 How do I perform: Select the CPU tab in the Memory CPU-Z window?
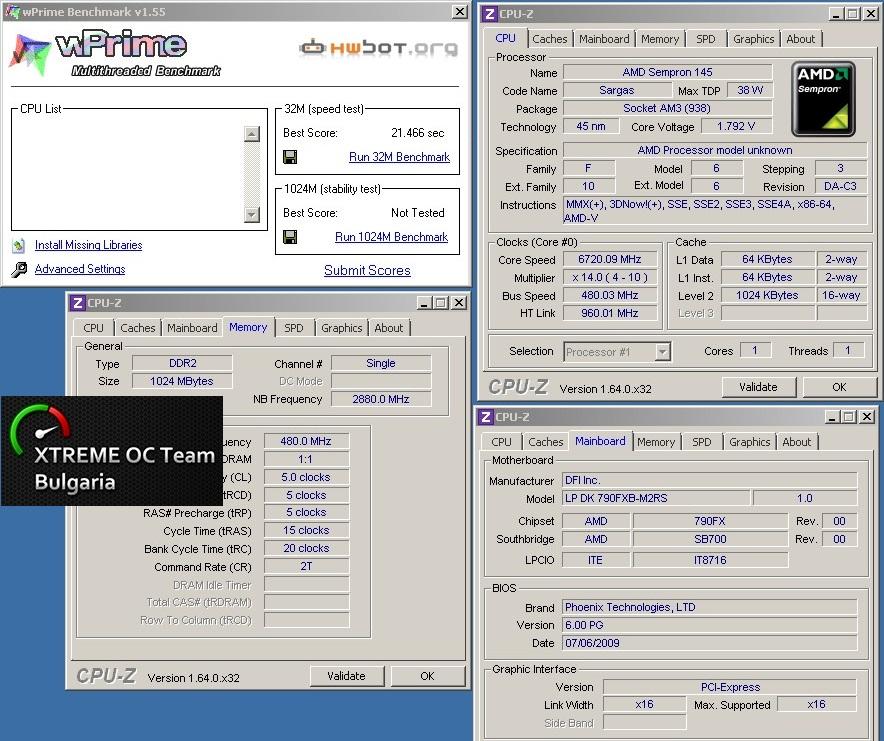pyautogui.click(x=94, y=328)
